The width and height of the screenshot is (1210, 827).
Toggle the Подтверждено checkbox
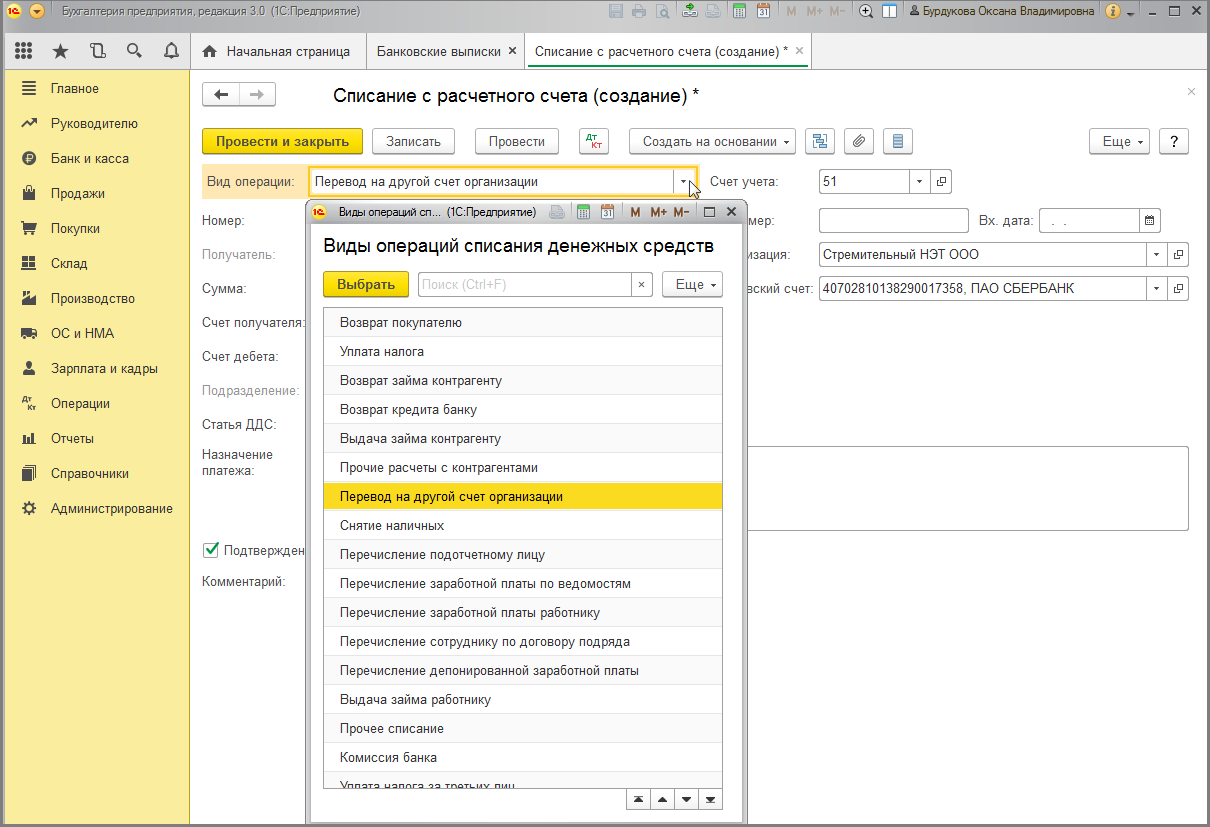[211, 549]
